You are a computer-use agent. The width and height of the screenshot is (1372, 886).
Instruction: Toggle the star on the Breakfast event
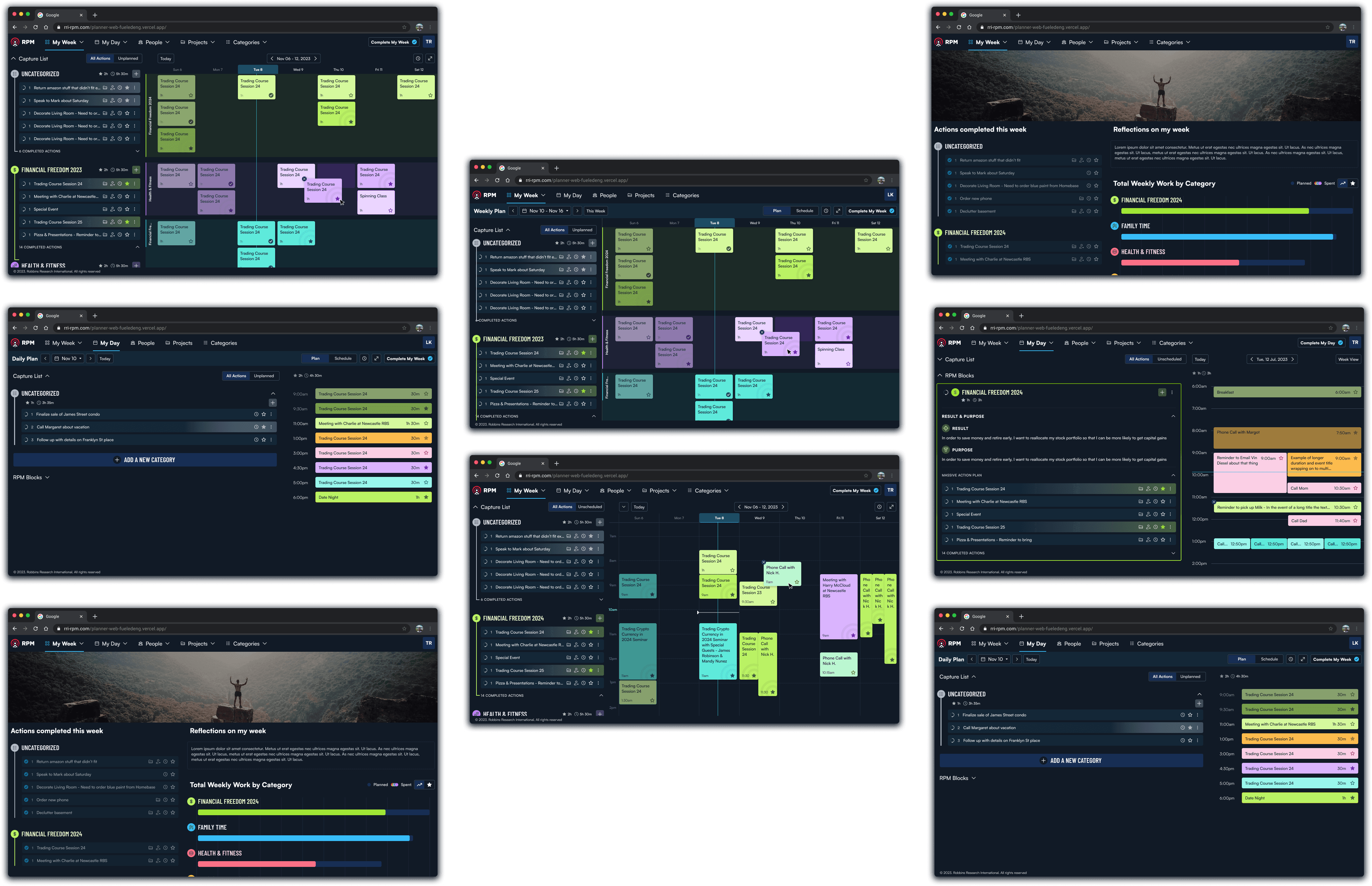(x=1355, y=392)
